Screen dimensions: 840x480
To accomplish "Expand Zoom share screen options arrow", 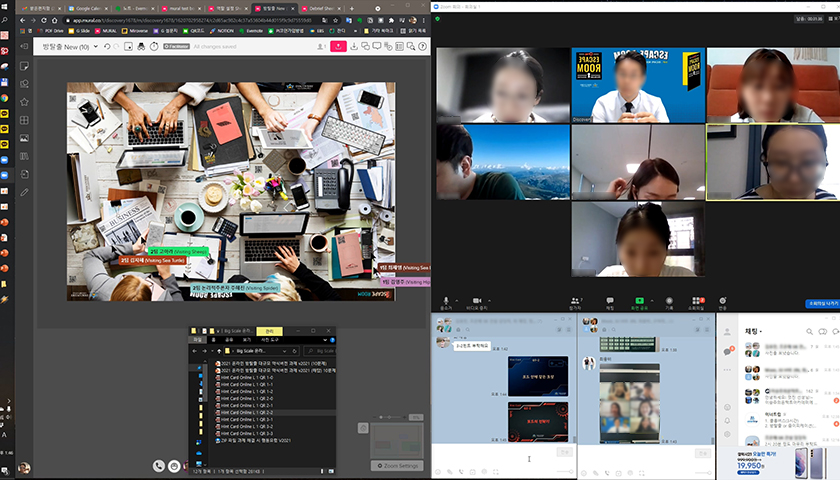I will tap(652, 301).
